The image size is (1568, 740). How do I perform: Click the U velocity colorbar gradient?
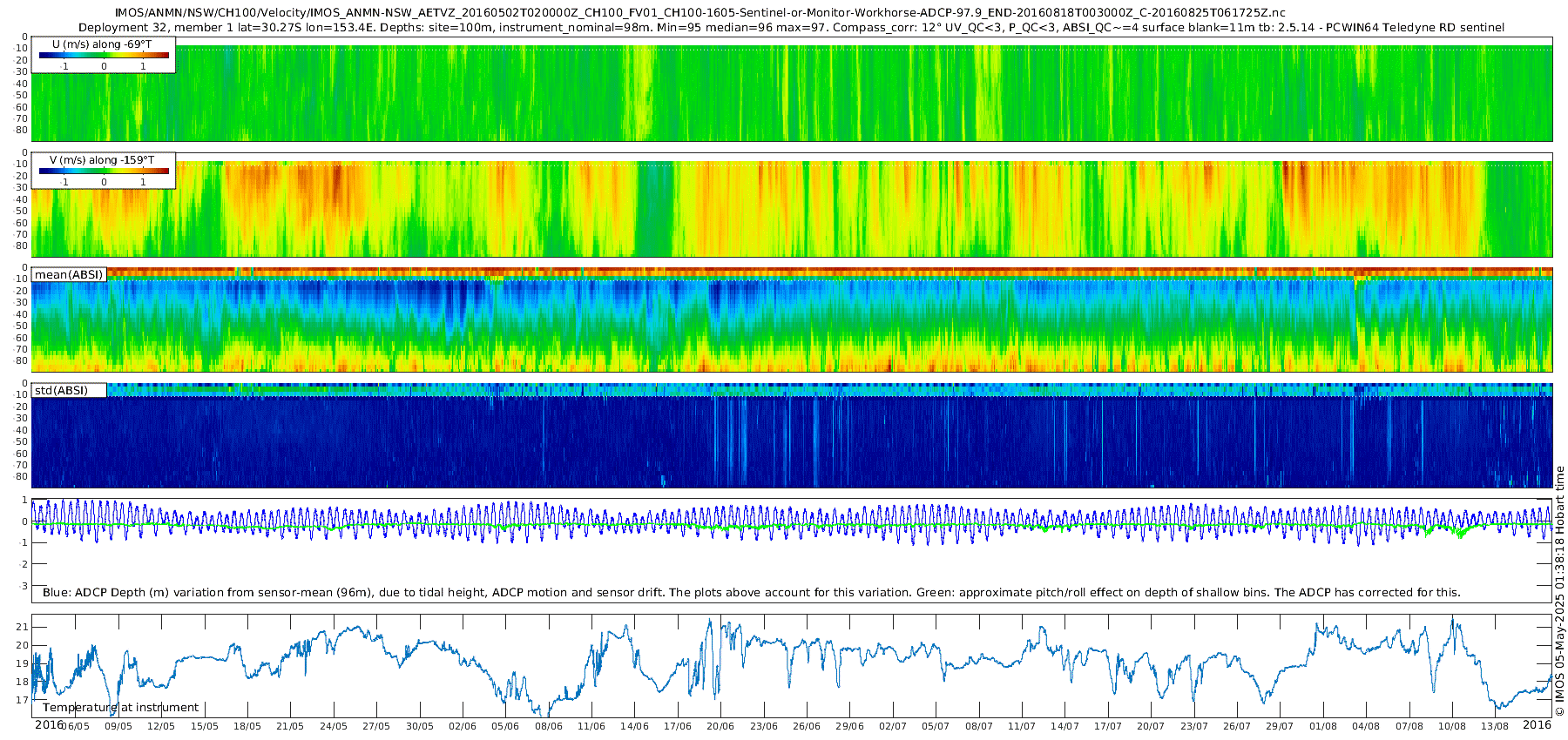[104, 56]
